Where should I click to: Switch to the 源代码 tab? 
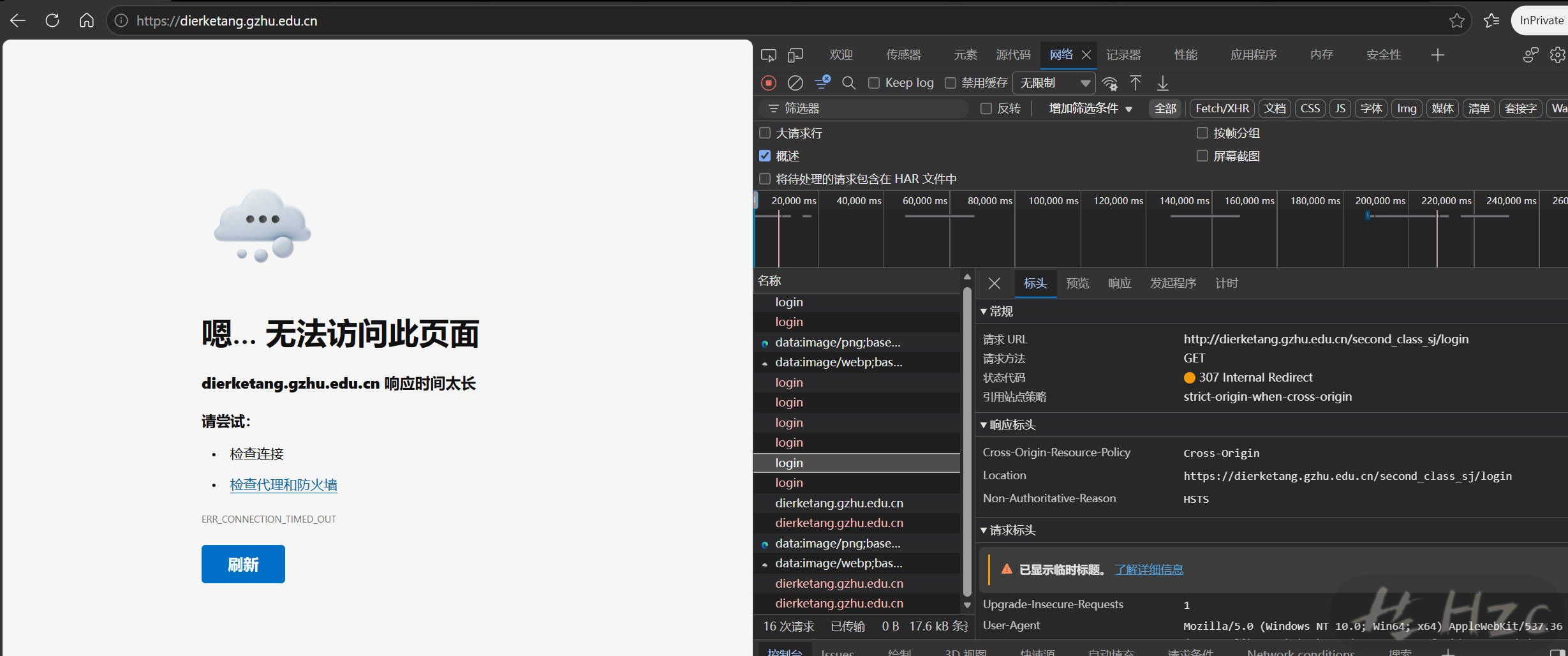point(1013,55)
